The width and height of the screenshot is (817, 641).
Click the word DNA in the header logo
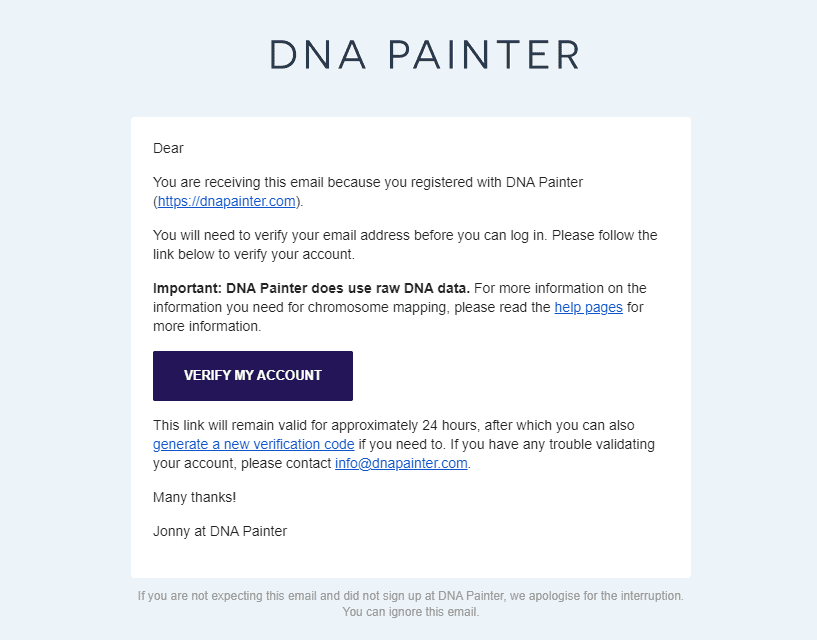click(x=317, y=55)
